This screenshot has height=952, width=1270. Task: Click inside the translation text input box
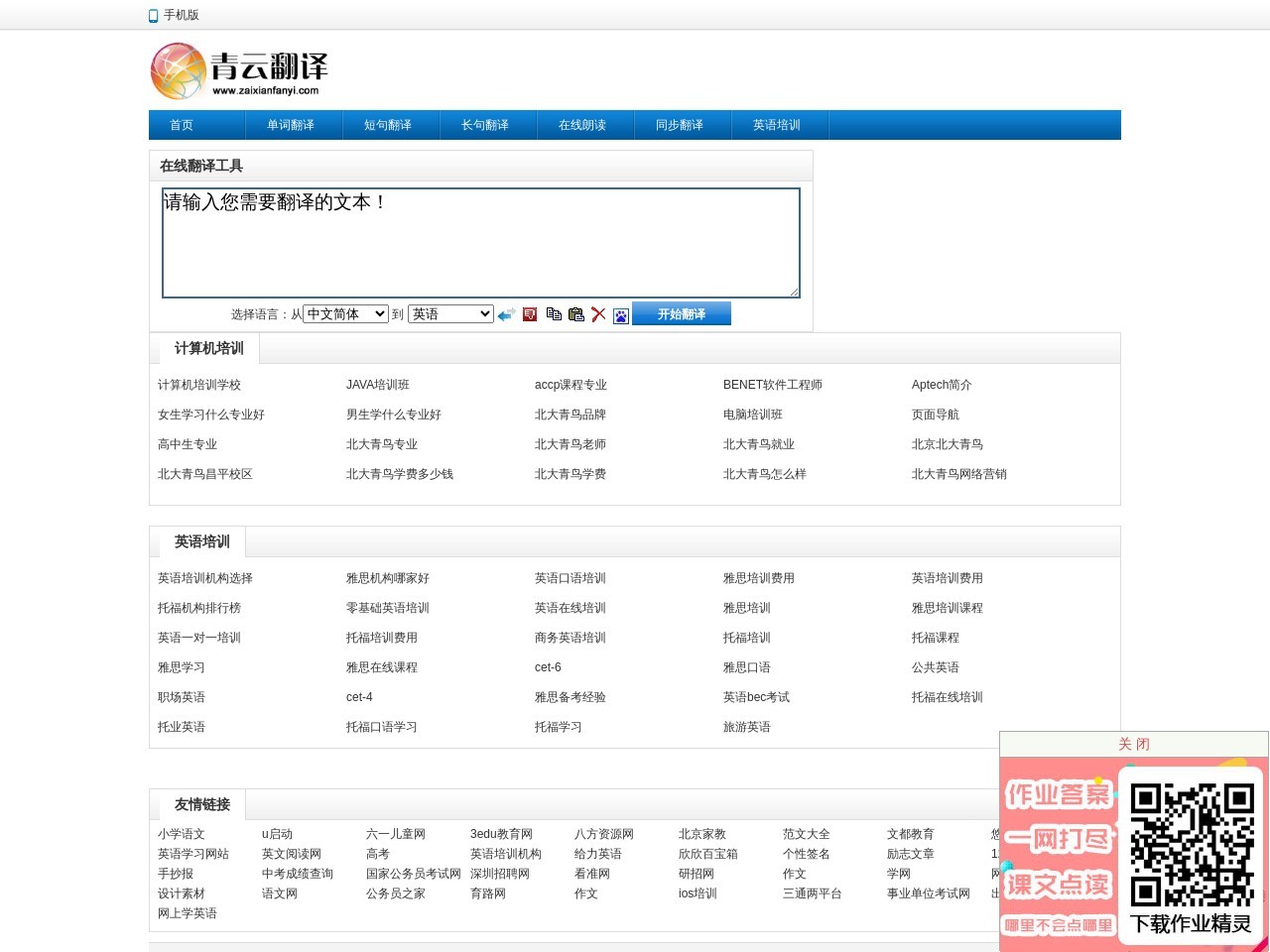tap(480, 243)
